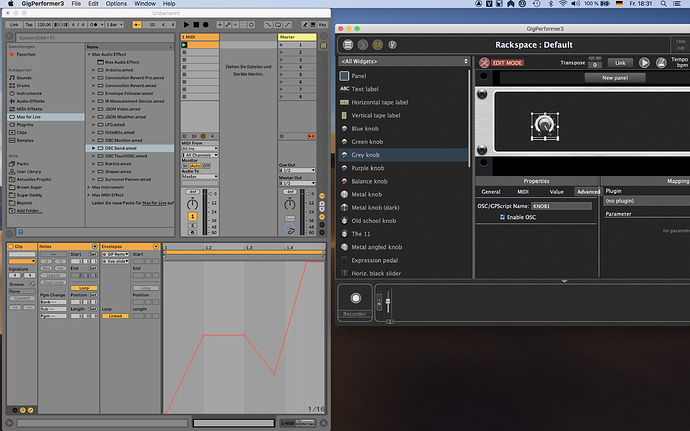Set Monitor to Auto
690x431 pixels.
(195, 166)
